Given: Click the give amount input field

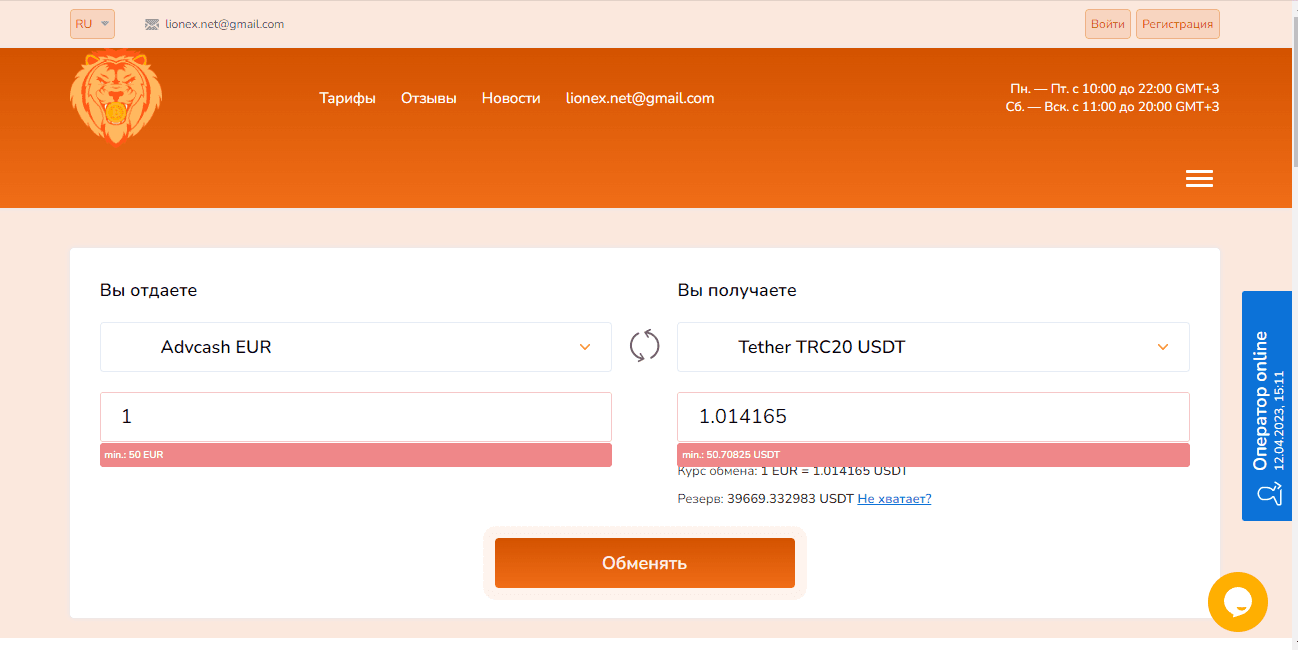Looking at the screenshot, I should pos(355,416).
